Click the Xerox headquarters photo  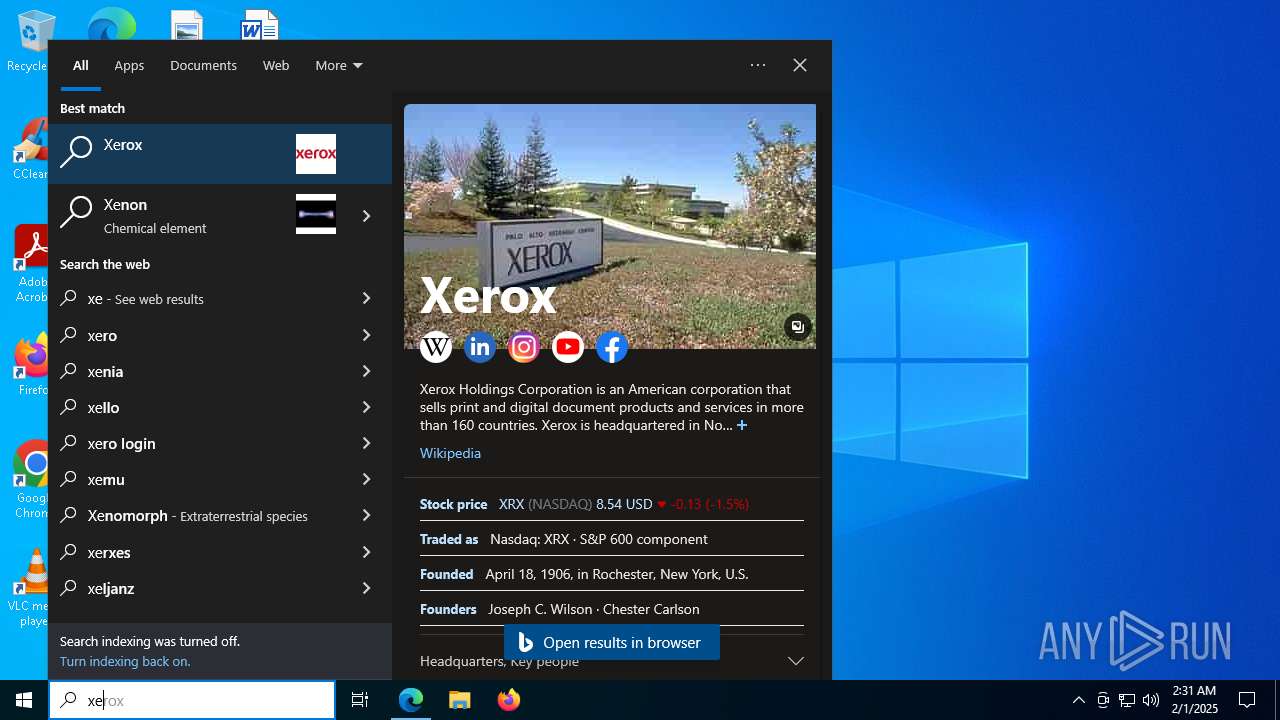(610, 226)
